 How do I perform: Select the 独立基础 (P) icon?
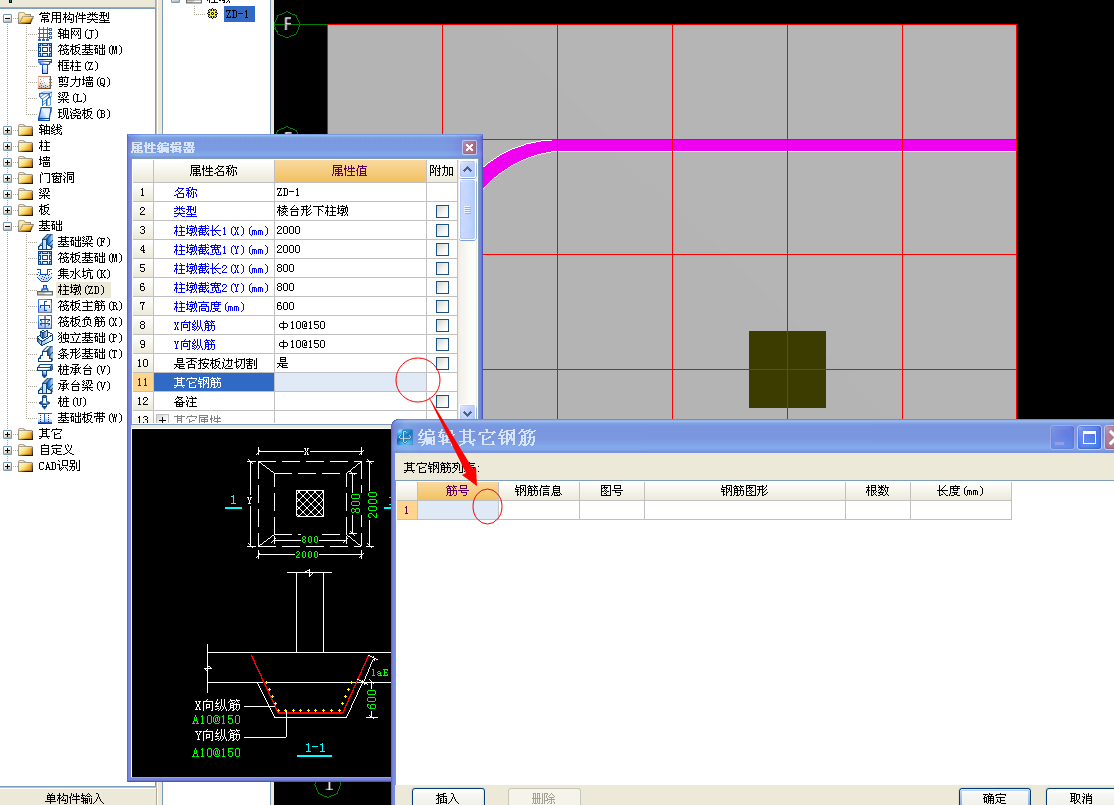(45, 337)
